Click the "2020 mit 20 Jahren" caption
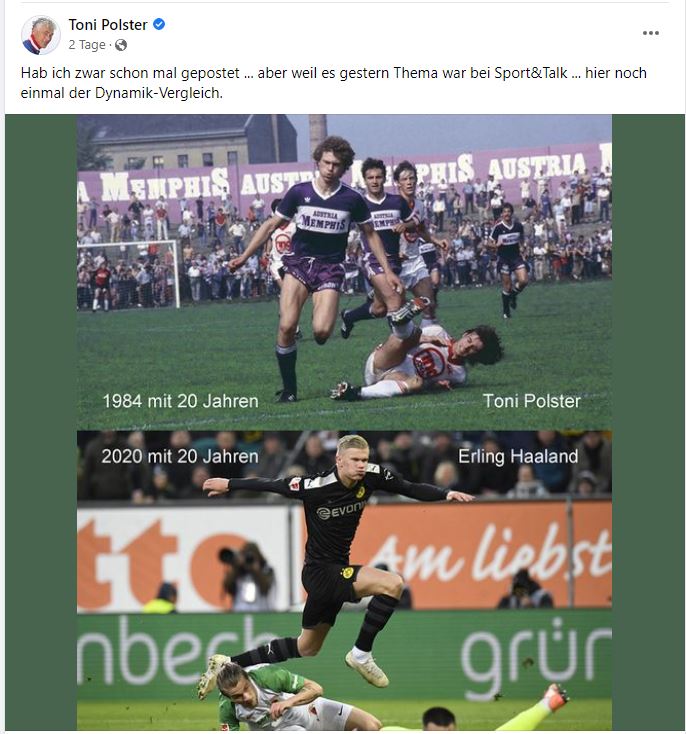This screenshot has height=734, width=686. pos(180,456)
